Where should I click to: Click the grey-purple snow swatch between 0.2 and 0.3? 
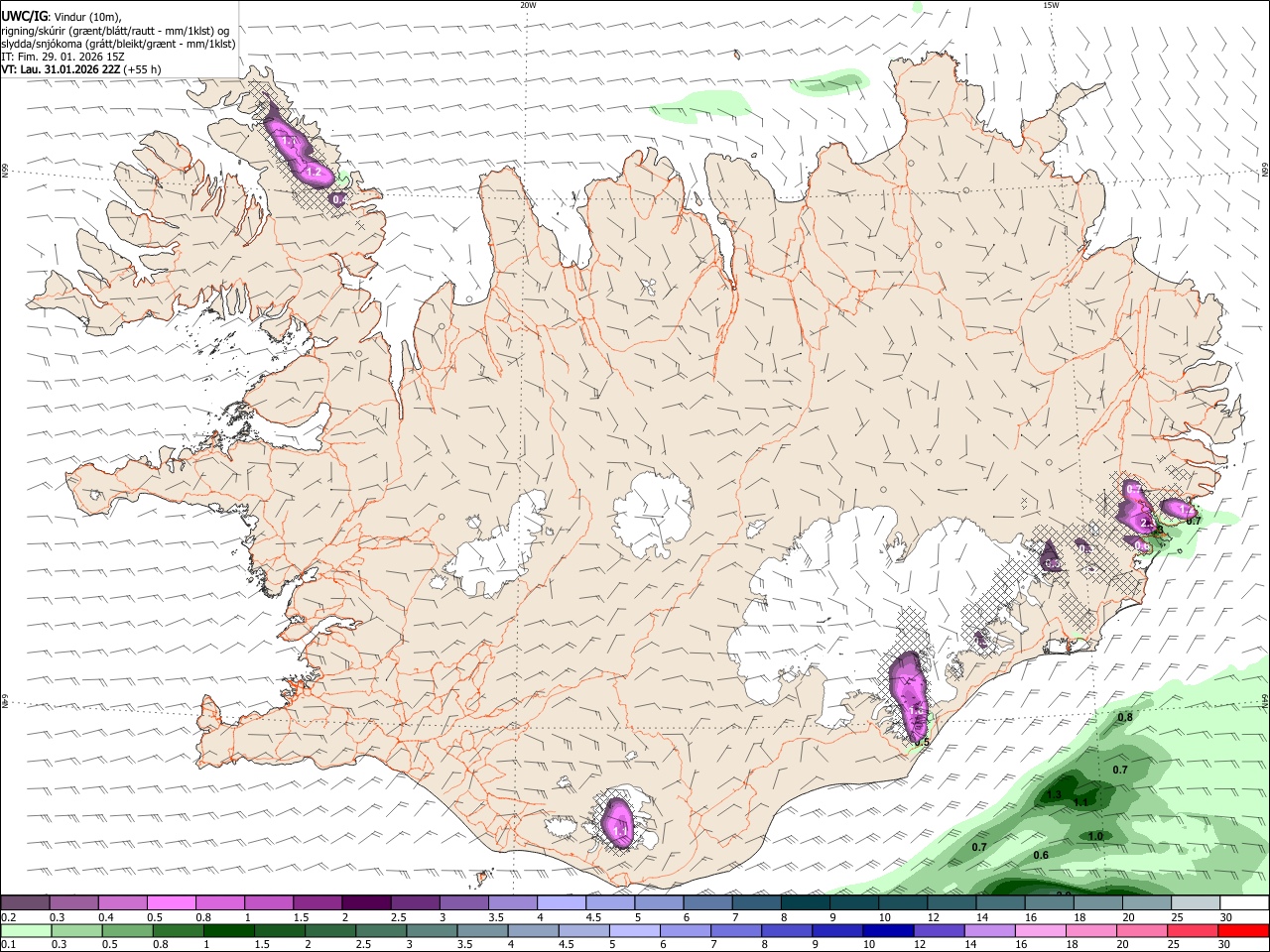pos(25,902)
